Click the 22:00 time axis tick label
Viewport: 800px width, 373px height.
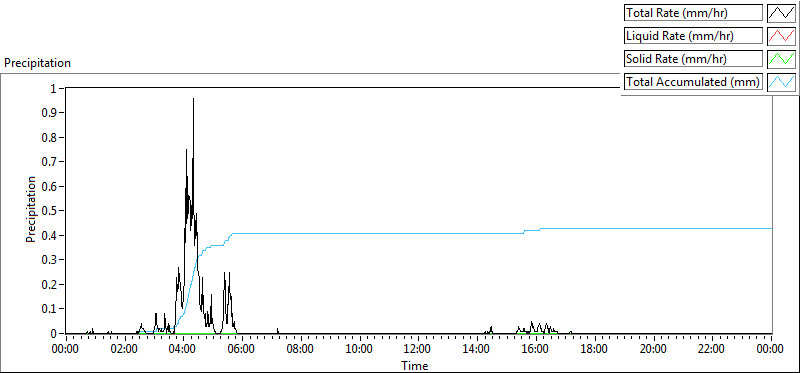pyautogui.click(x=712, y=350)
